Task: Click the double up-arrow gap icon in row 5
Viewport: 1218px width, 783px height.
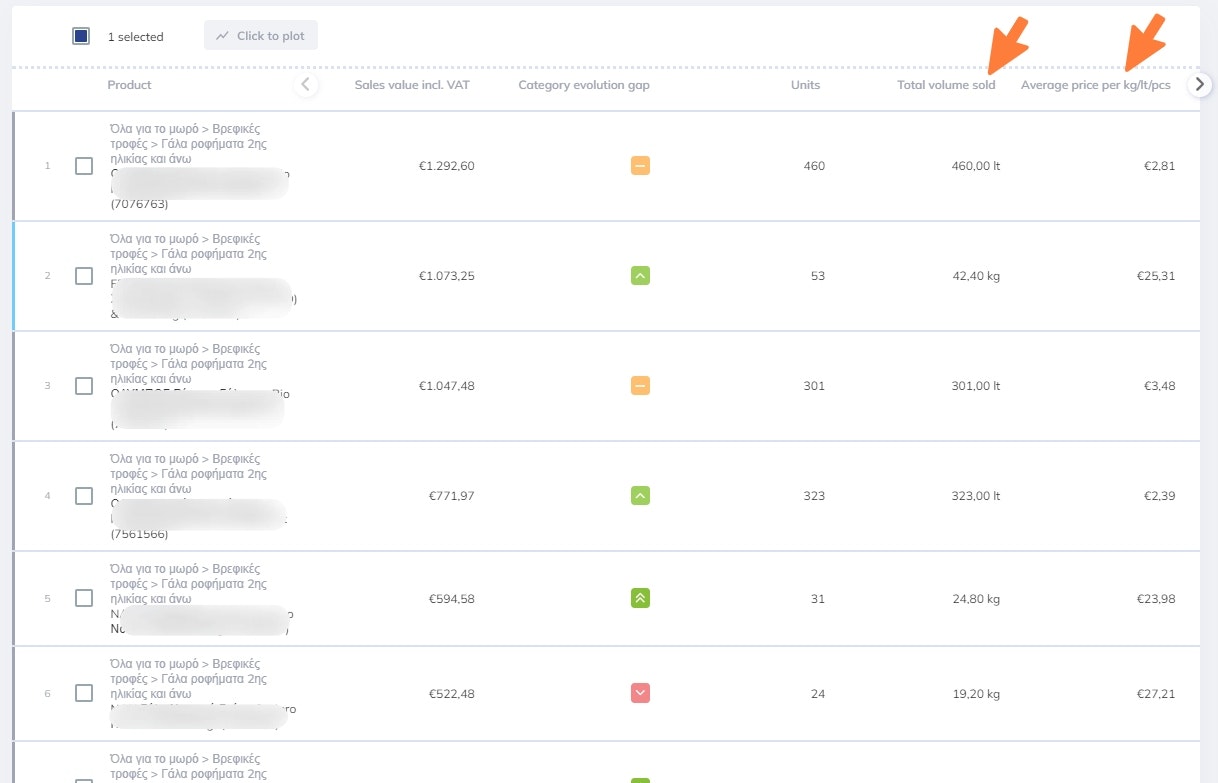Action: (x=640, y=599)
